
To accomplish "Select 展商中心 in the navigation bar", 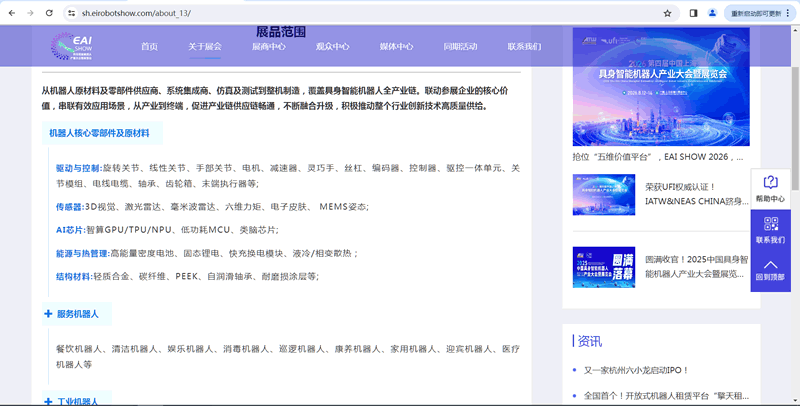I will (268, 47).
